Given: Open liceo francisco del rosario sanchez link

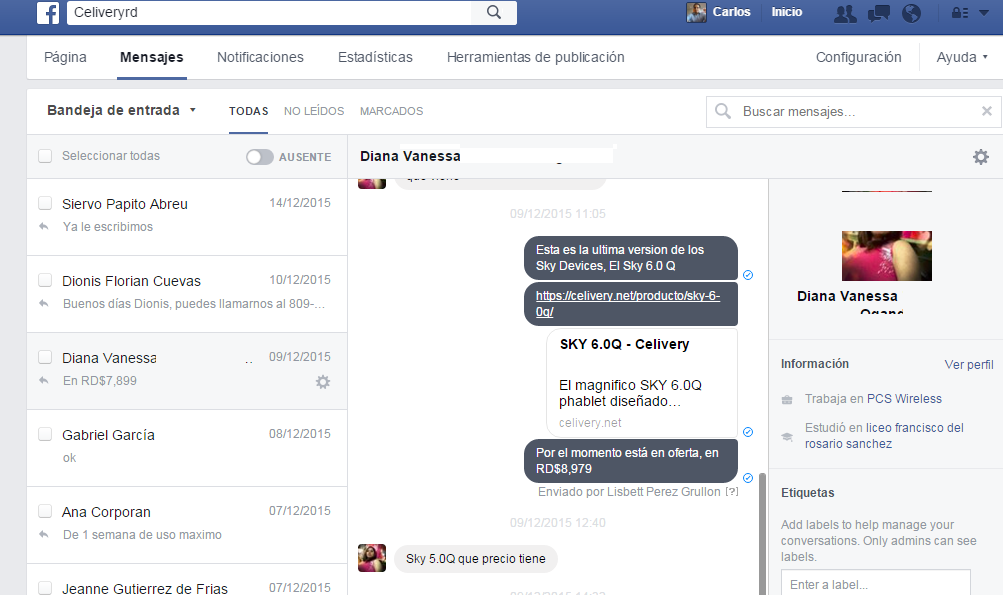Looking at the screenshot, I should (885, 436).
